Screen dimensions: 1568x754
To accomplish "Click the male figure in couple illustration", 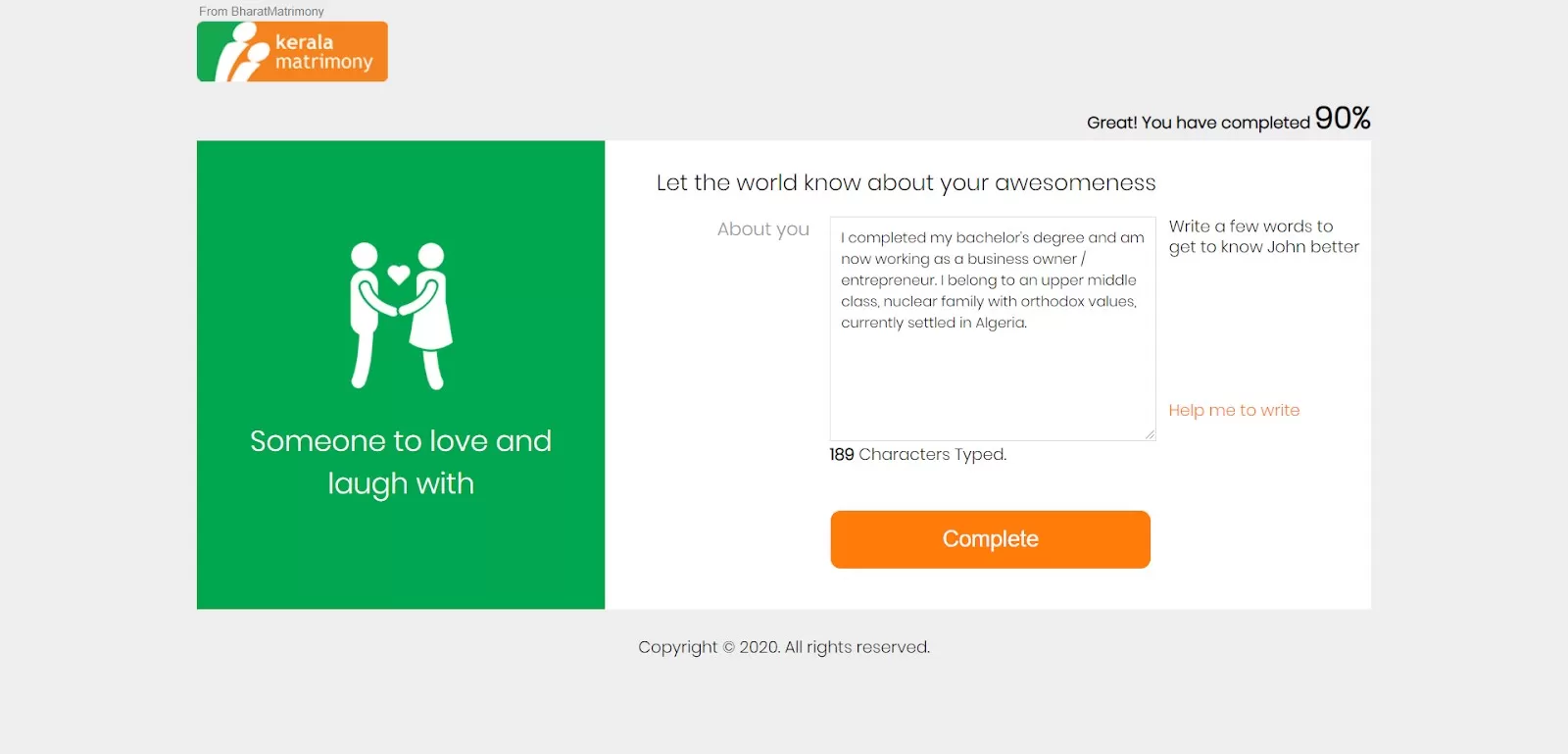I will coord(366,314).
